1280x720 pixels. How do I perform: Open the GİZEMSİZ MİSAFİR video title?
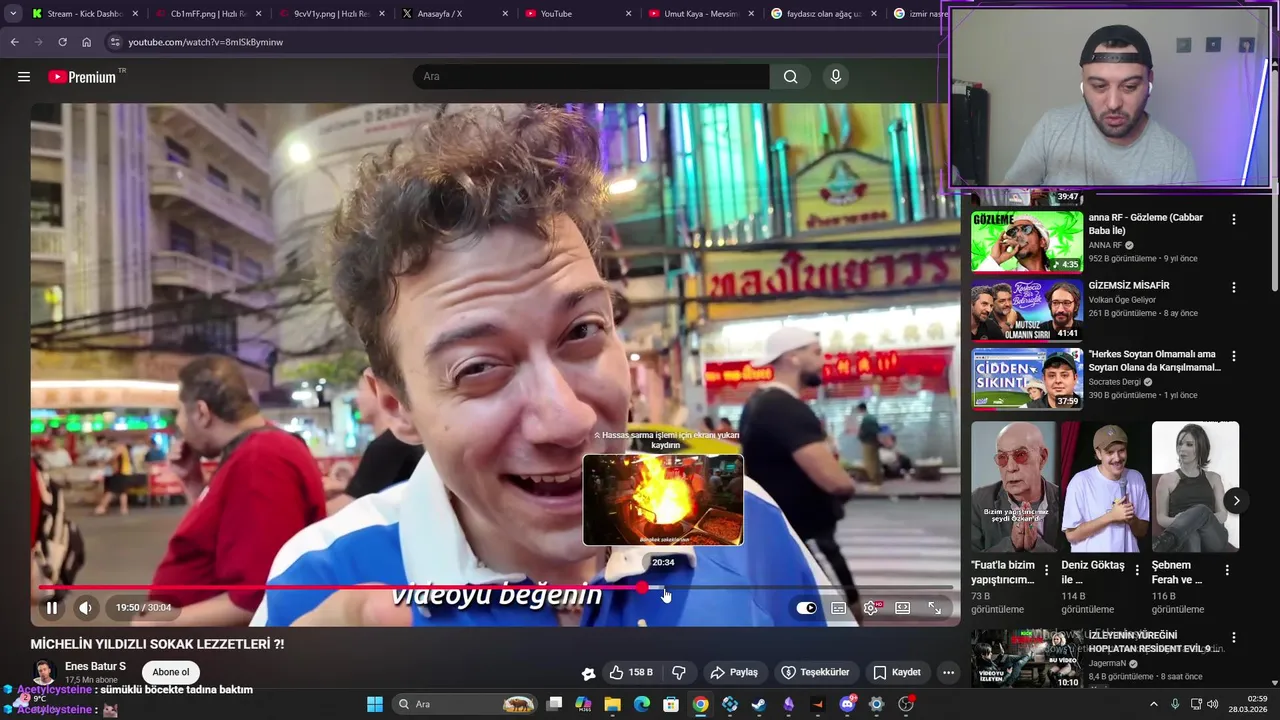1129,285
